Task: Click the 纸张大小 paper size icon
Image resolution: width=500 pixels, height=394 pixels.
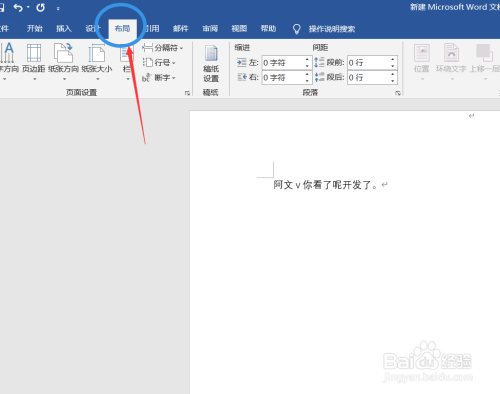Action: (x=97, y=53)
